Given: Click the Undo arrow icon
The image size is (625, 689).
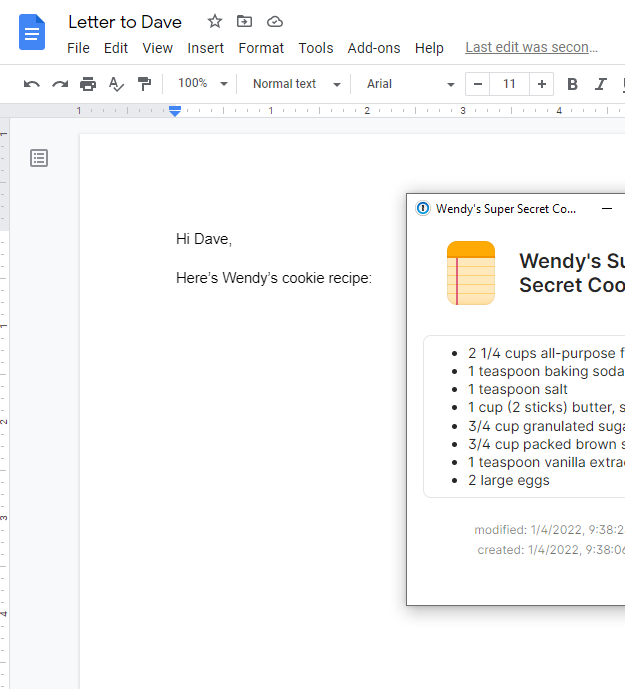Looking at the screenshot, I should tap(32, 84).
